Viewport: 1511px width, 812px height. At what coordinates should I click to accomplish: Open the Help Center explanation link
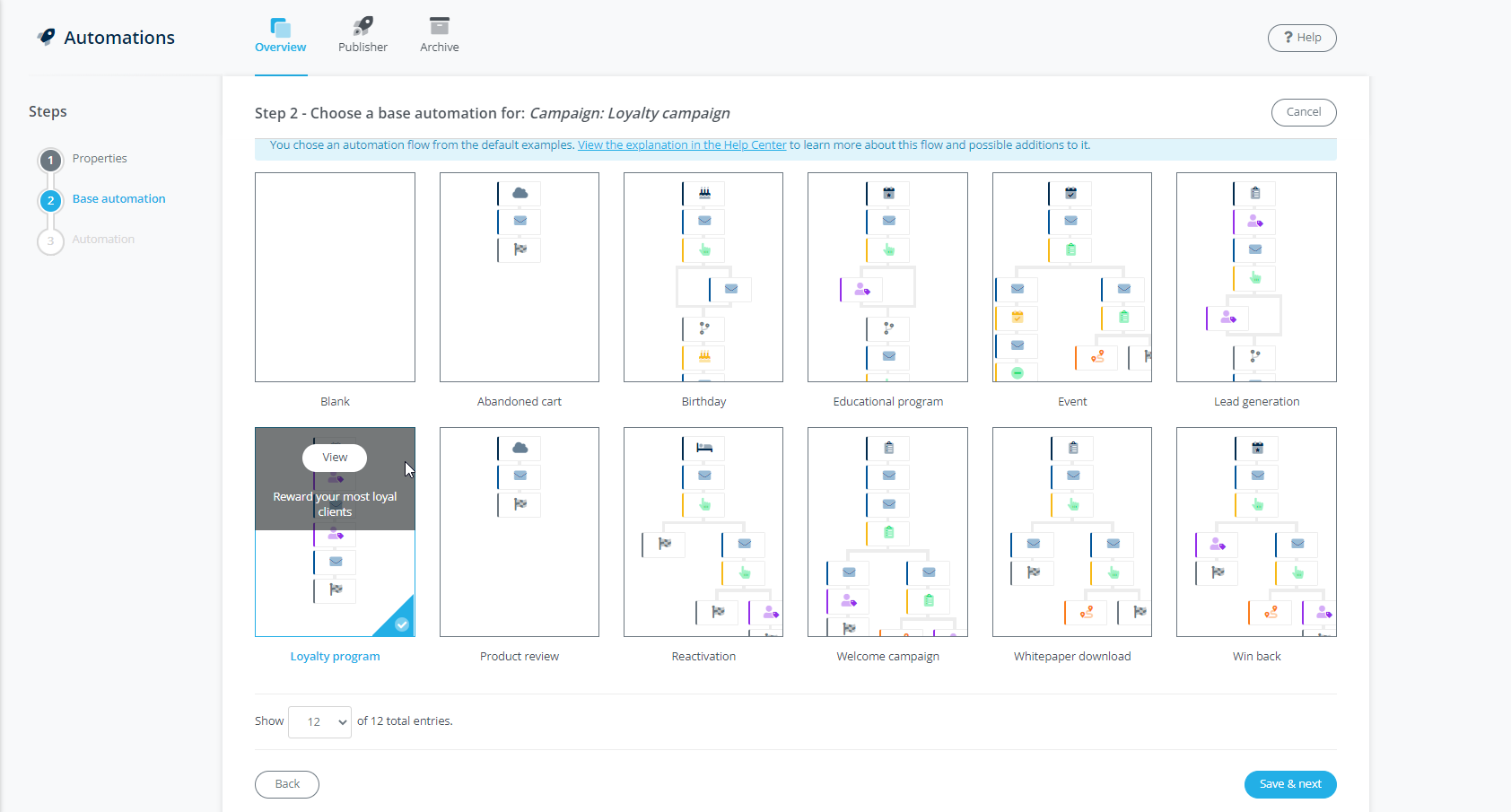coord(681,145)
